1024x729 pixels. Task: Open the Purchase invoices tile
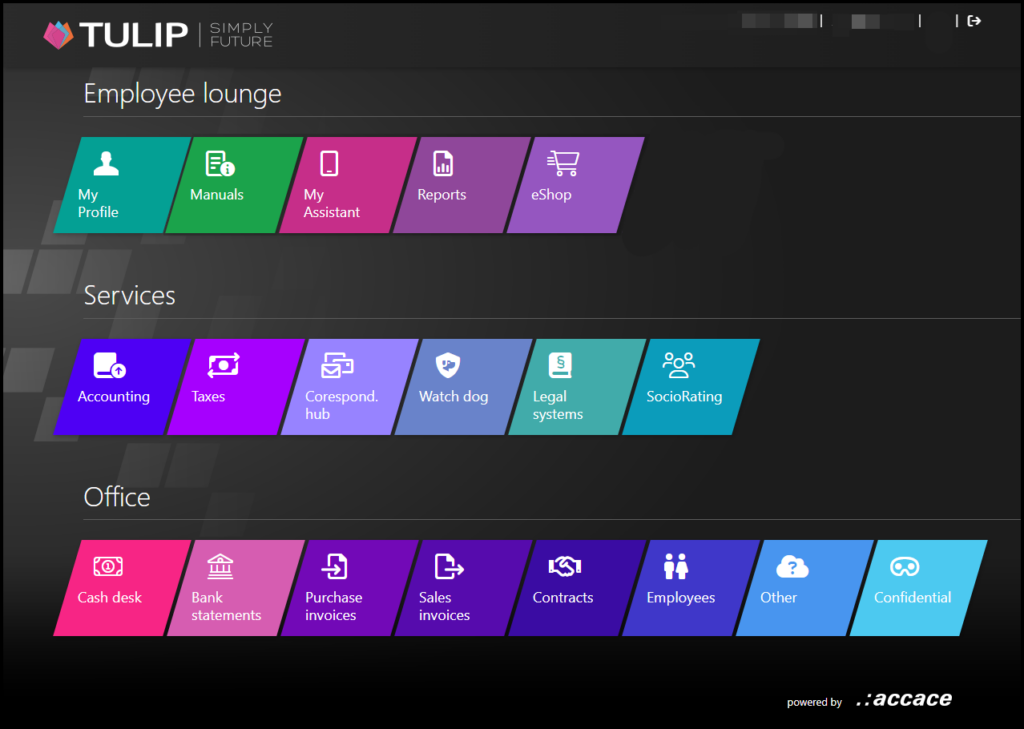pyautogui.click(x=348, y=588)
